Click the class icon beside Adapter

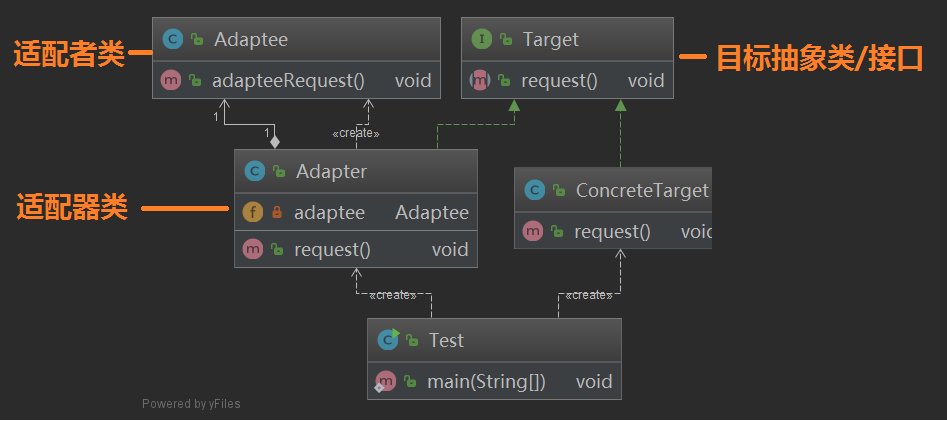point(254,171)
